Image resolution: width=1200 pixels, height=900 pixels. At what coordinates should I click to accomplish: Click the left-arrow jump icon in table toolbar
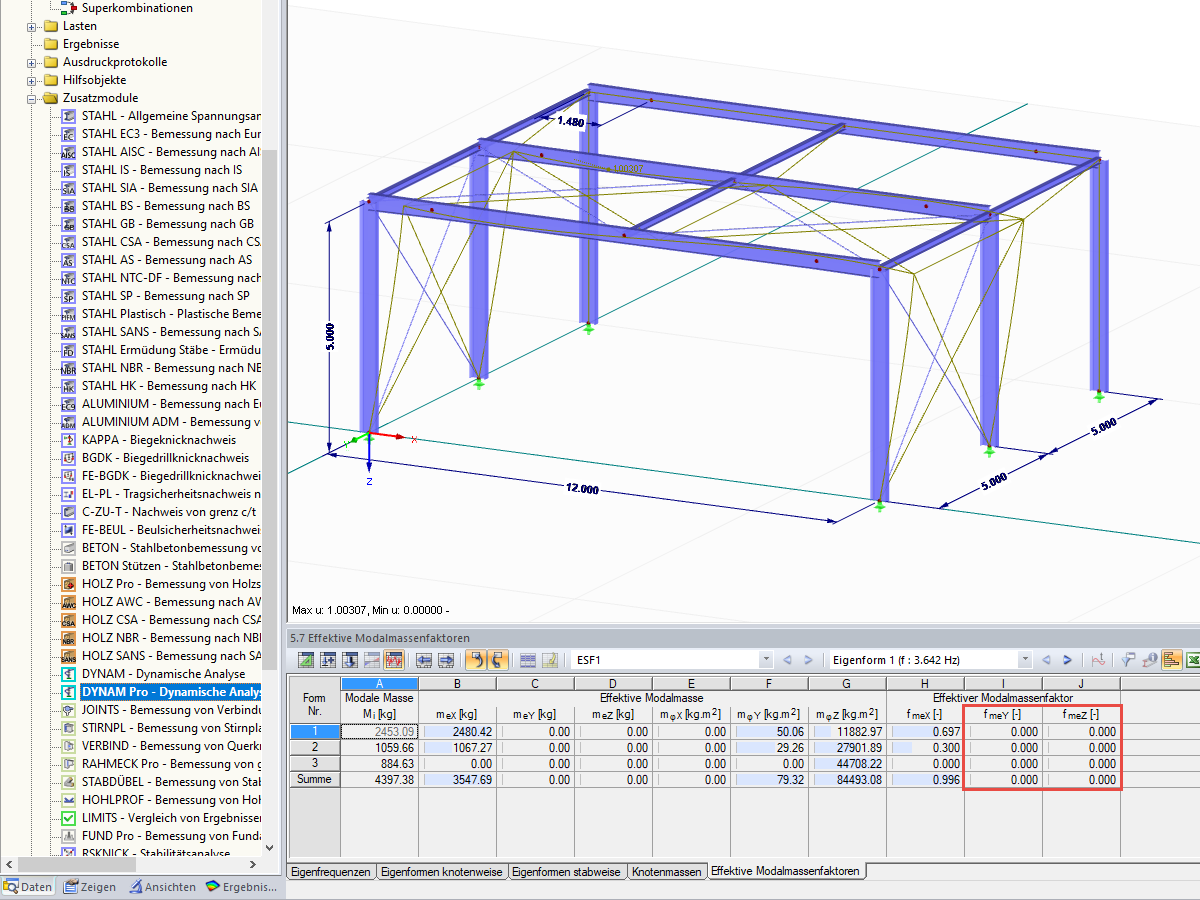[424, 660]
